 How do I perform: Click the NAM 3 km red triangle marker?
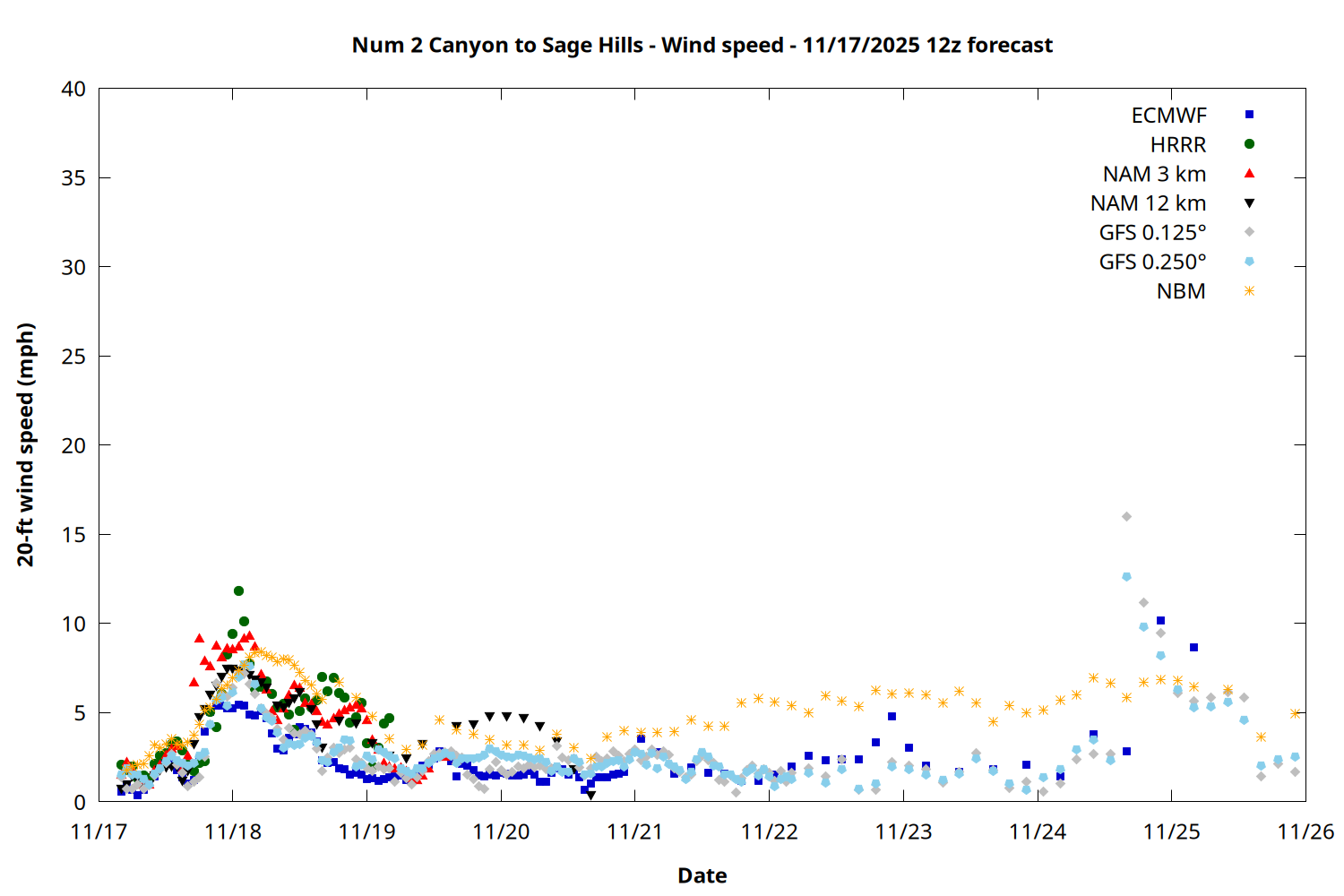point(1249,173)
